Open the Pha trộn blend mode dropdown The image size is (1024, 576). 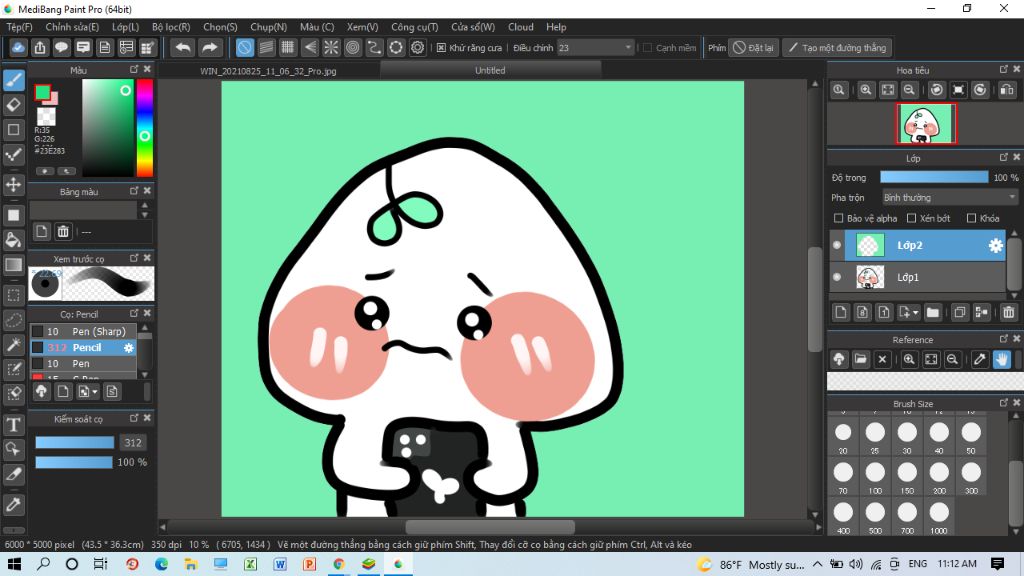(x=950, y=197)
